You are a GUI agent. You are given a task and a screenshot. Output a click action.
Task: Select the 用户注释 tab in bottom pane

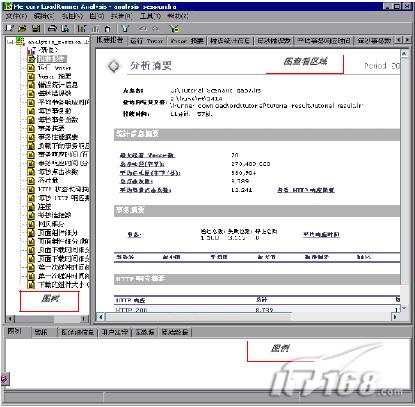(115, 332)
